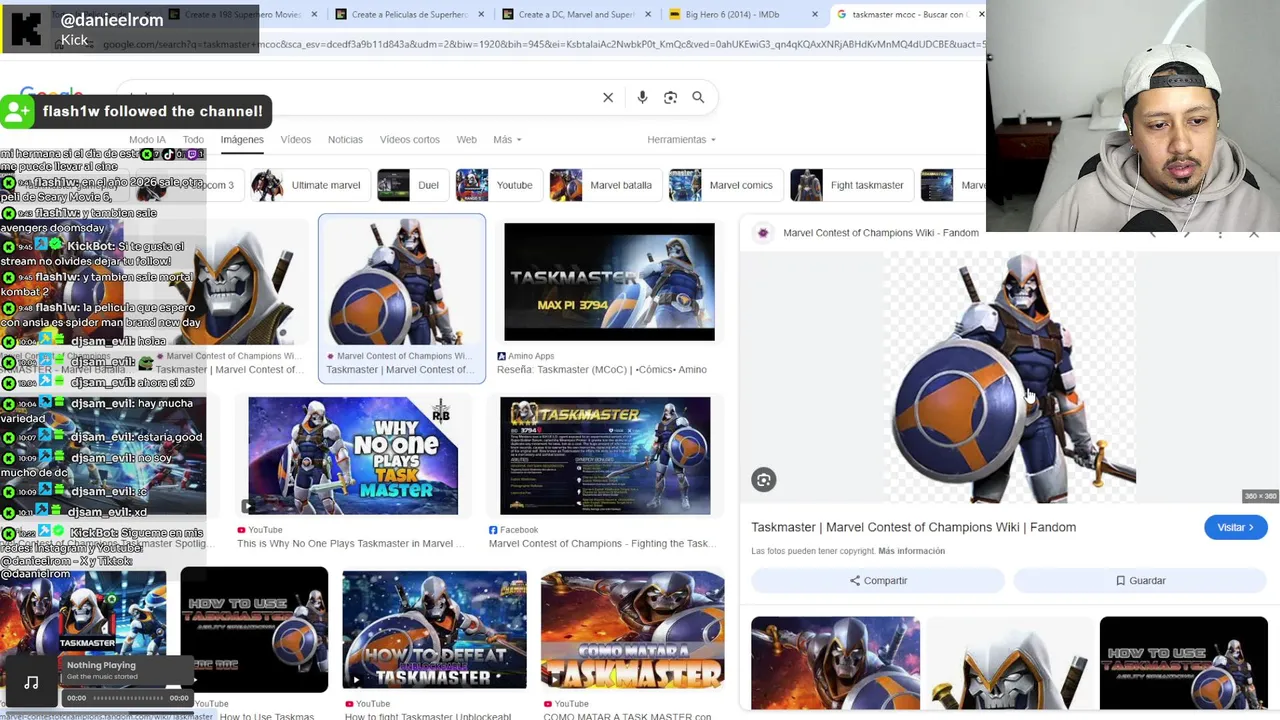Switch to the Modo IA tab
1280x720 pixels.
(147, 139)
